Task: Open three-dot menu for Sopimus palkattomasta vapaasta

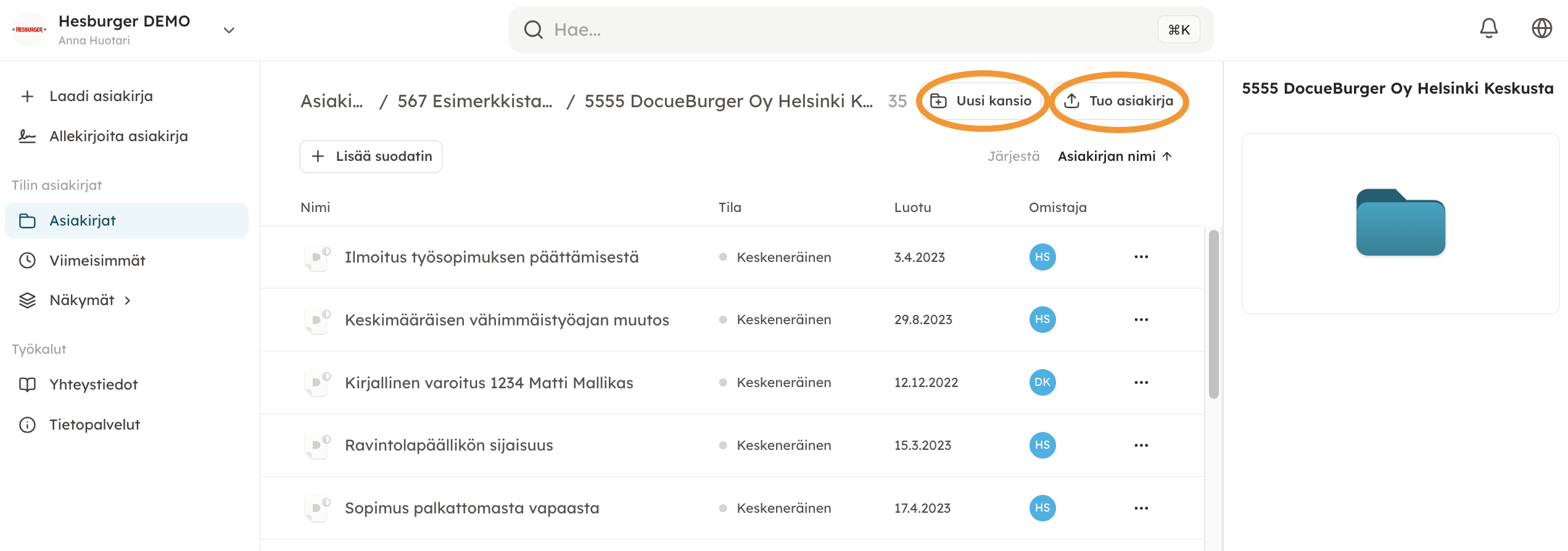Action: (x=1141, y=508)
